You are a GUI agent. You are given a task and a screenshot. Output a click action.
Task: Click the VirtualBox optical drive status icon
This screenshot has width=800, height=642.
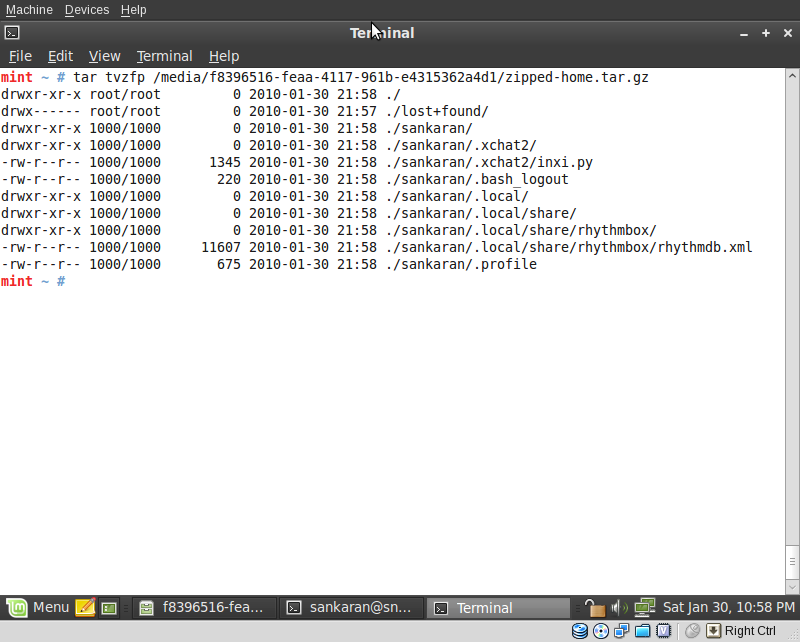pos(601,630)
